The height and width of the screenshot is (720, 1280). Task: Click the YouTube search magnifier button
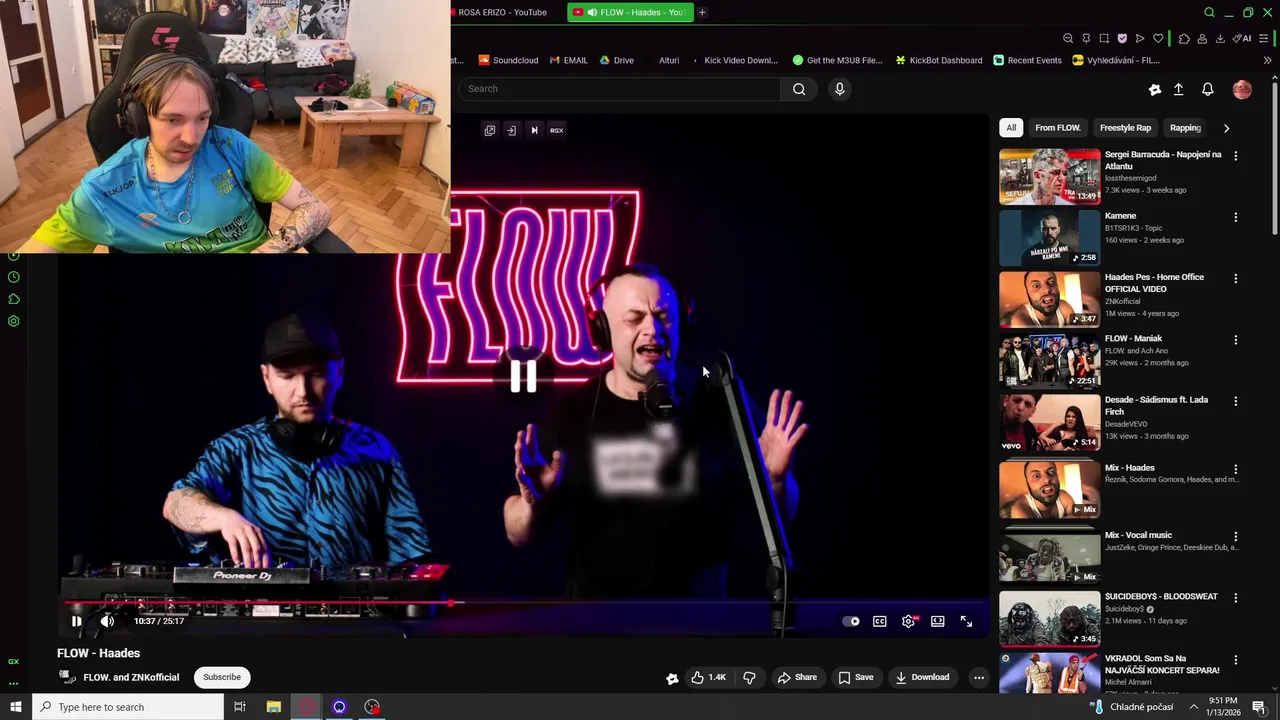pyautogui.click(x=799, y=89)
